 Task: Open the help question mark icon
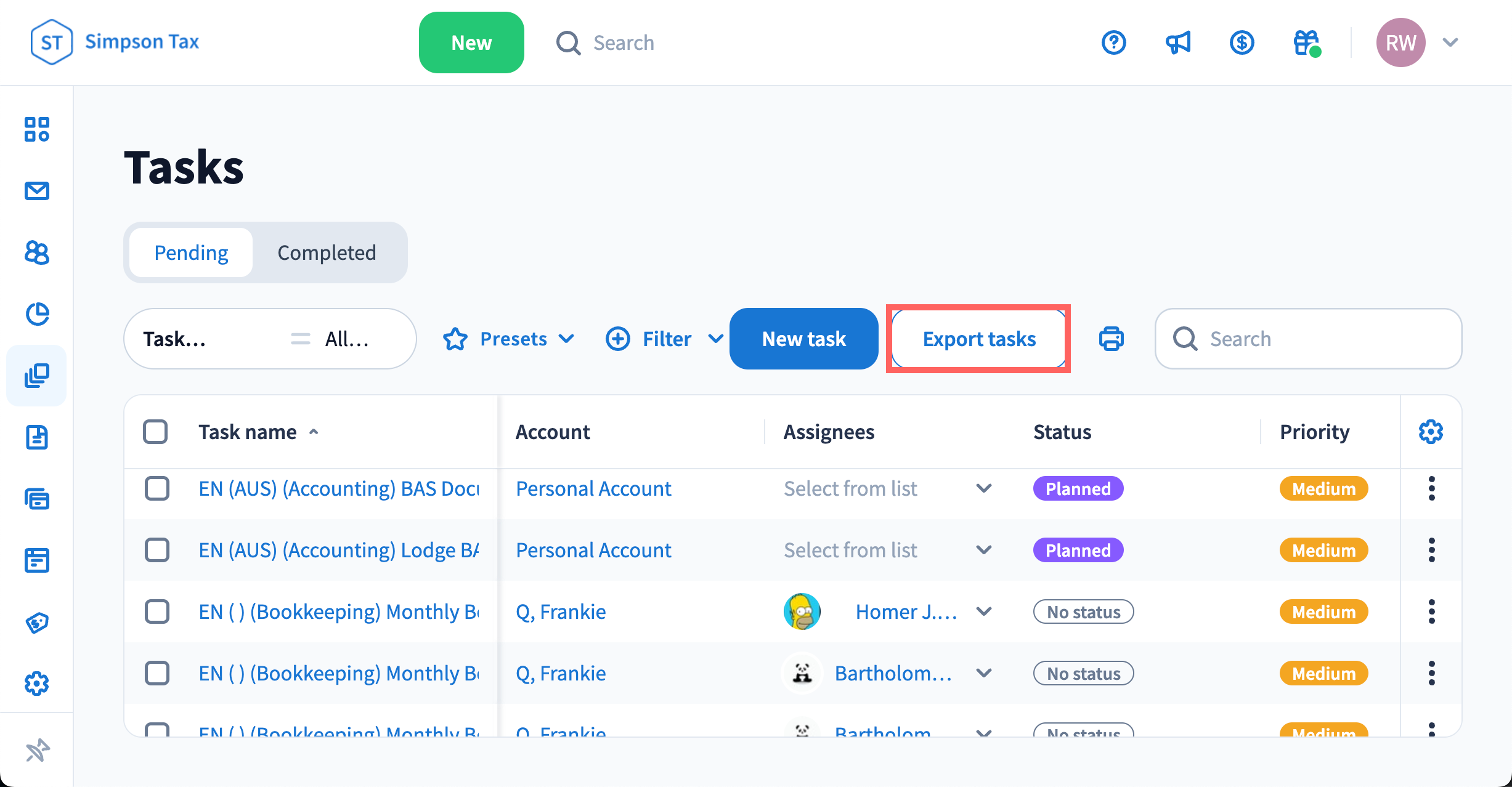pyautogui.click(x=1113, y=42)
